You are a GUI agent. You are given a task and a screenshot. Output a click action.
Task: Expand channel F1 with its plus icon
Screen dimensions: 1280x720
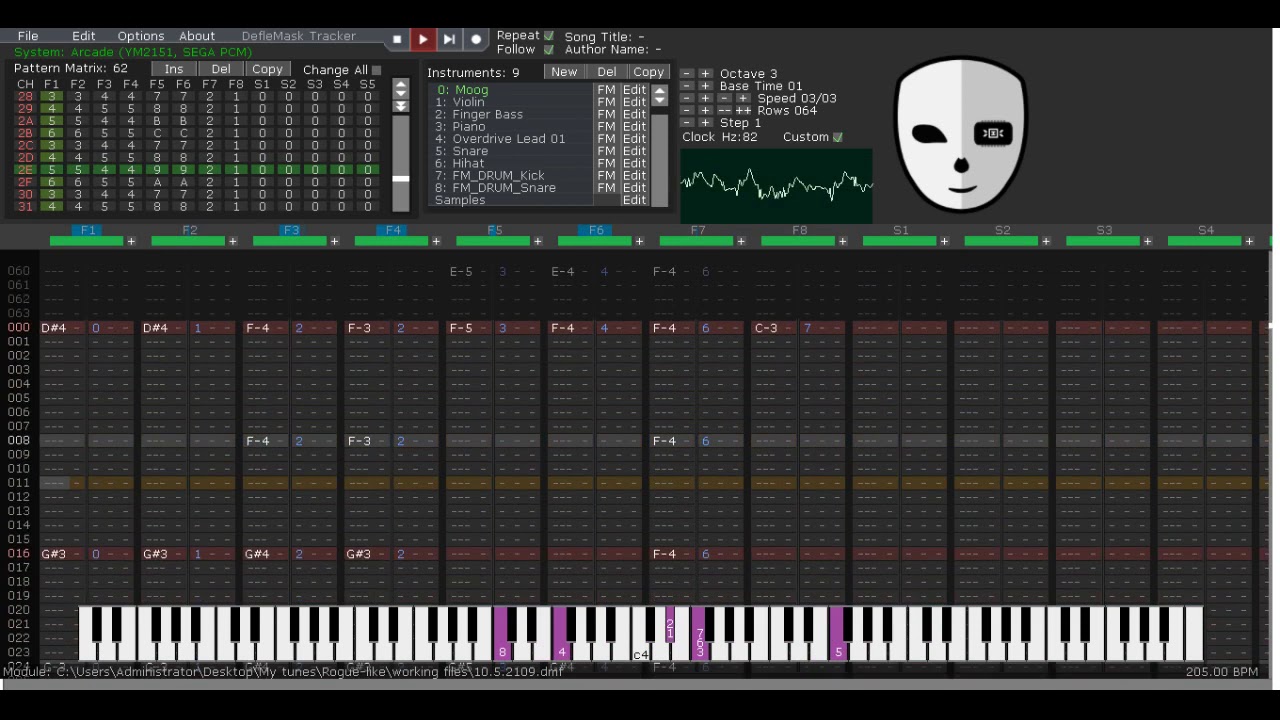[131, 241]
